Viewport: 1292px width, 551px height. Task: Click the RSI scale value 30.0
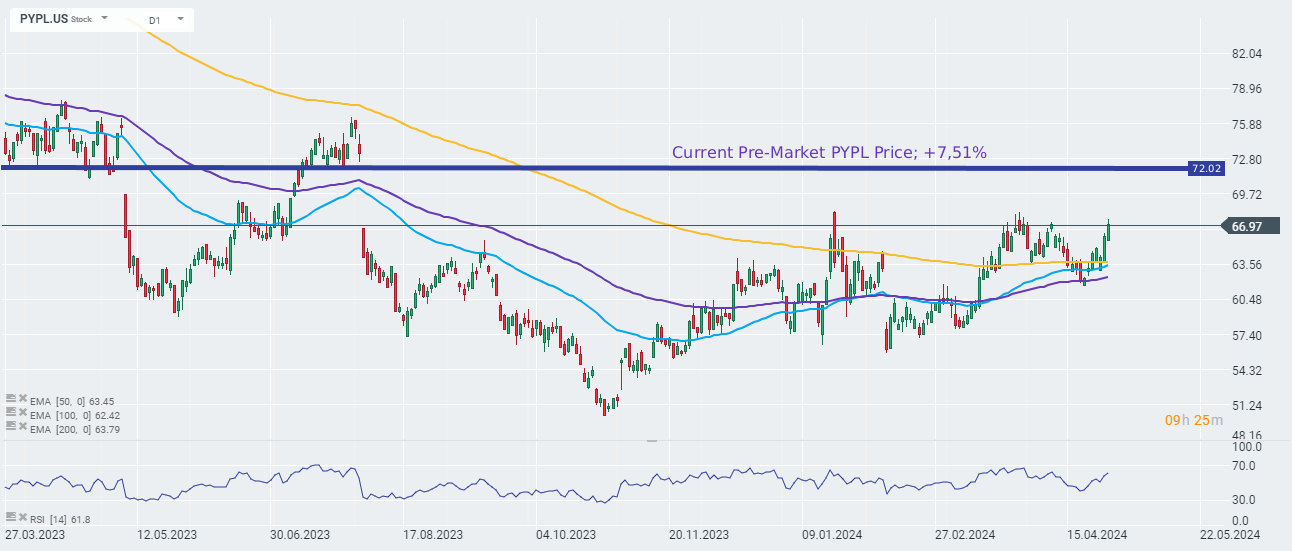[x=1246, y=500]
